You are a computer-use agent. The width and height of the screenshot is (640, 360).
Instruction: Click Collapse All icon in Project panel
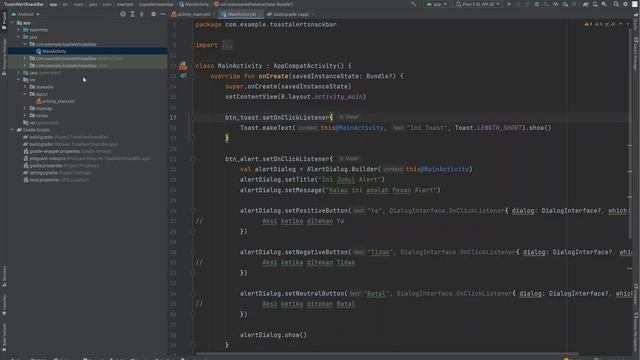142,14
